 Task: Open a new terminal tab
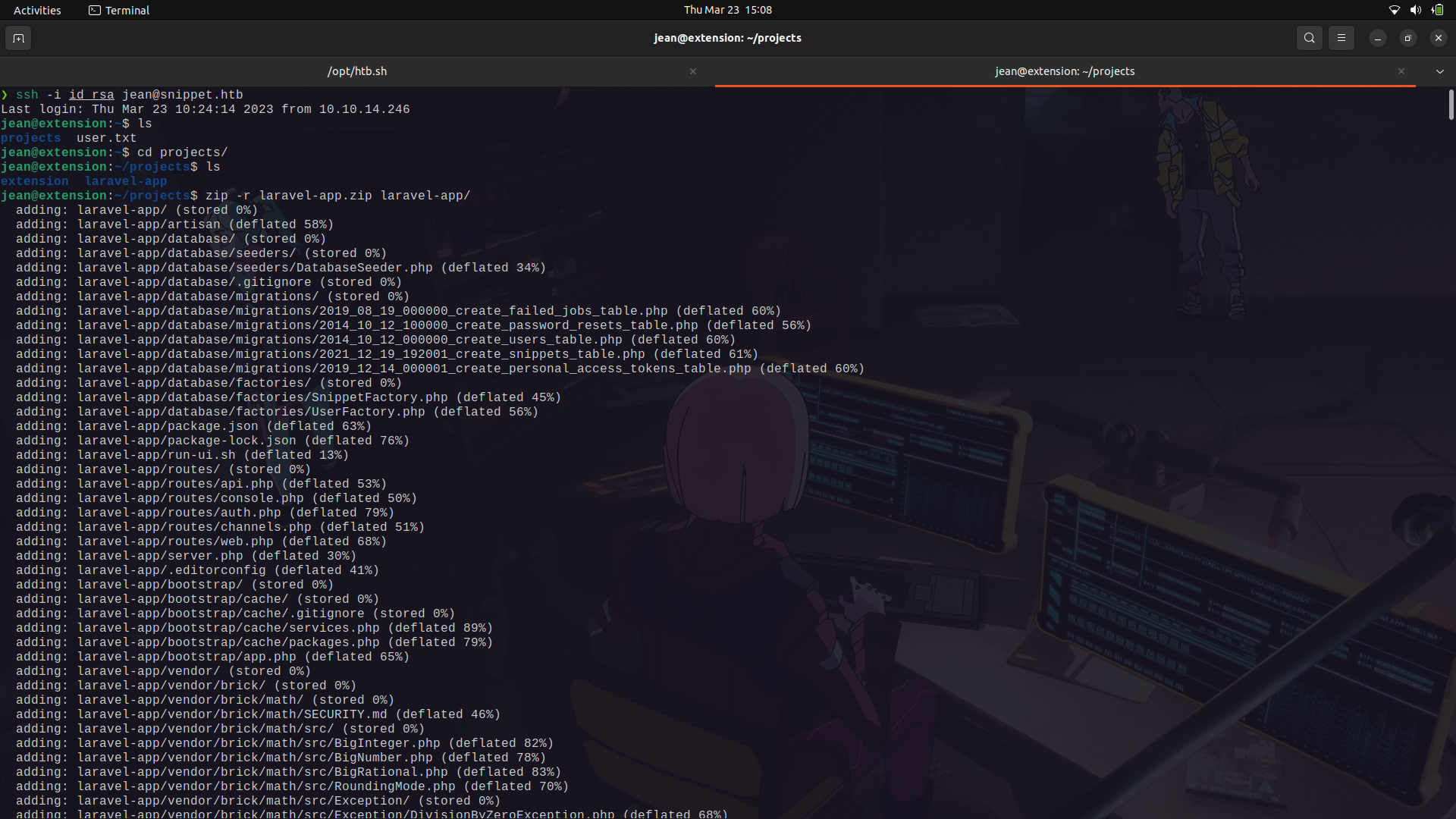(x=18, y=38)
